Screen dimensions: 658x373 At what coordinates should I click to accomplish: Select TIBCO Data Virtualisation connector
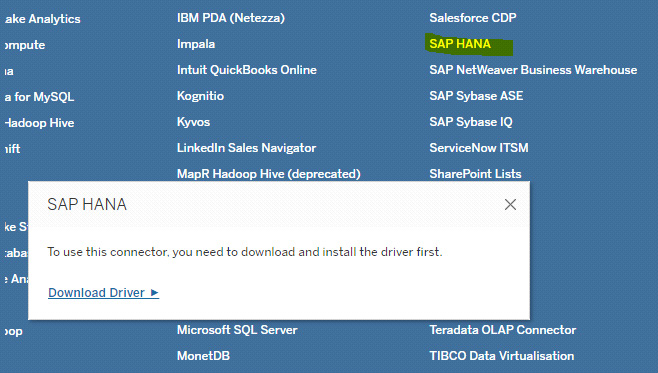(502, 356)
